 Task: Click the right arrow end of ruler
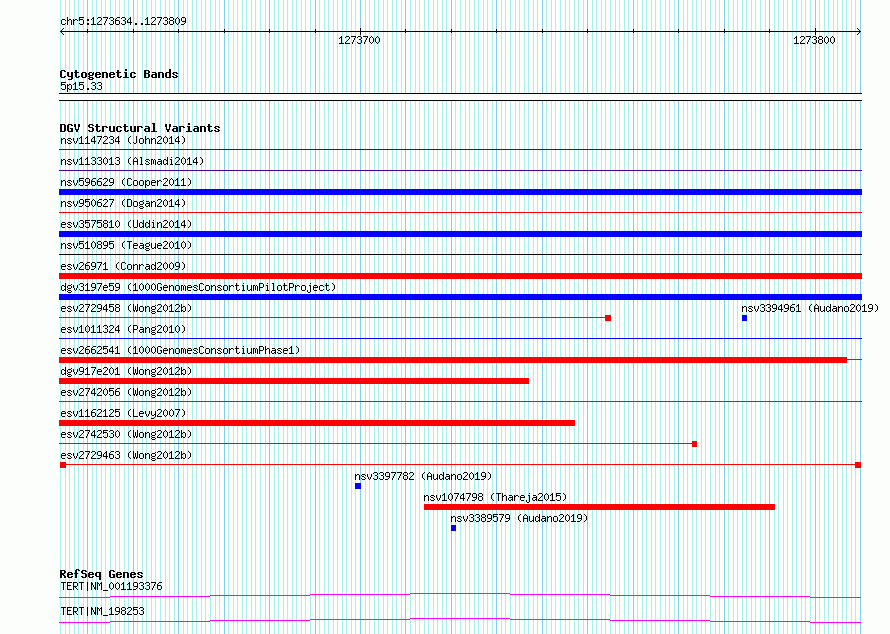(858, 31)
